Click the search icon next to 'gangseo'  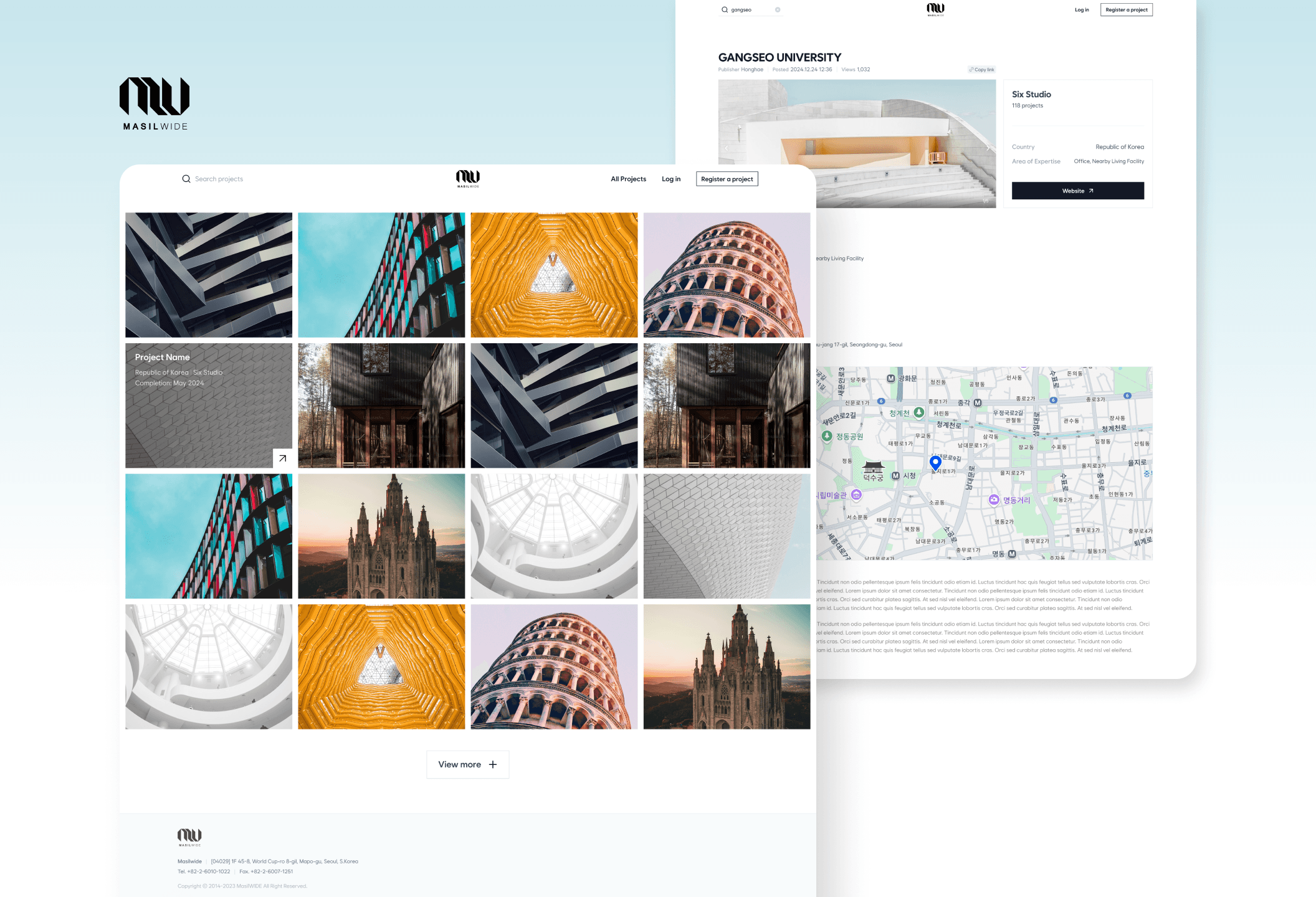(x=725, y=10)
